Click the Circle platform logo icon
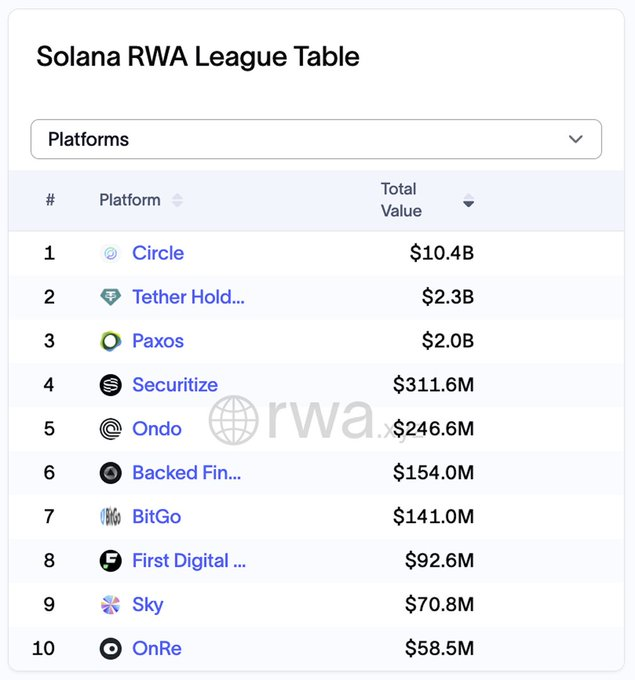 pyautogui.click(x=110, y=254)
